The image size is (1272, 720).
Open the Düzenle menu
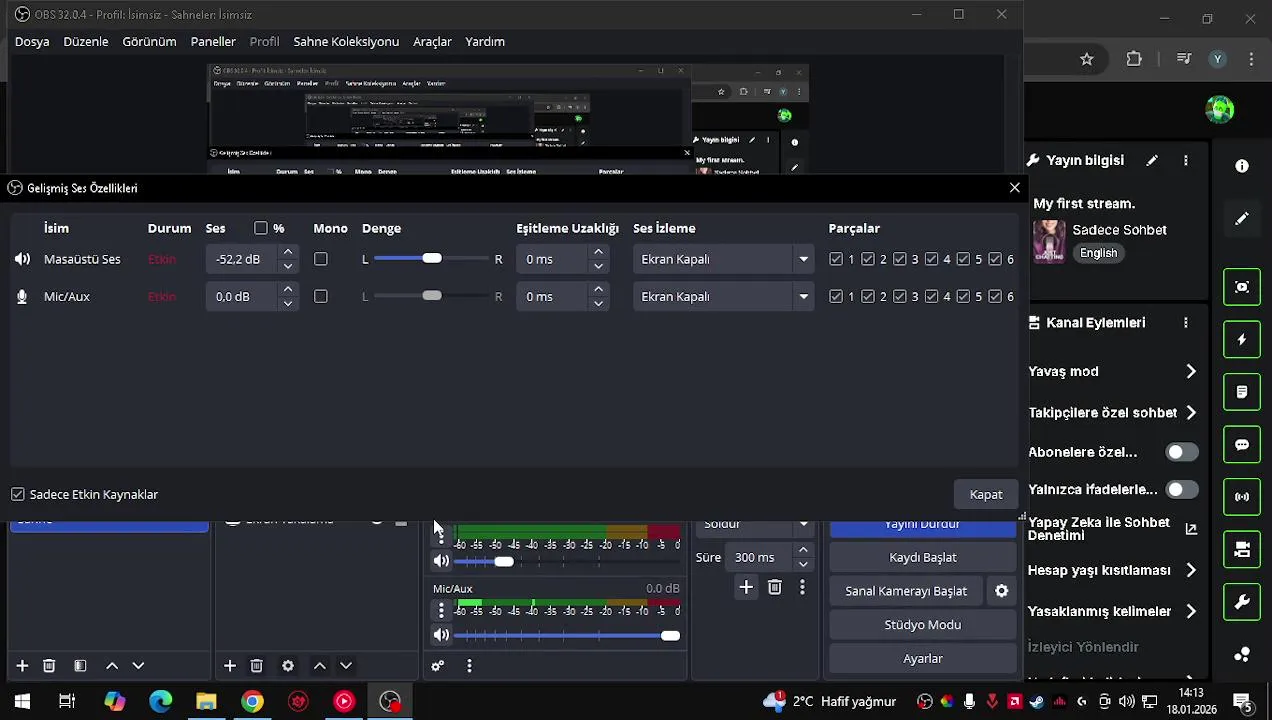(x=86, y=42)
